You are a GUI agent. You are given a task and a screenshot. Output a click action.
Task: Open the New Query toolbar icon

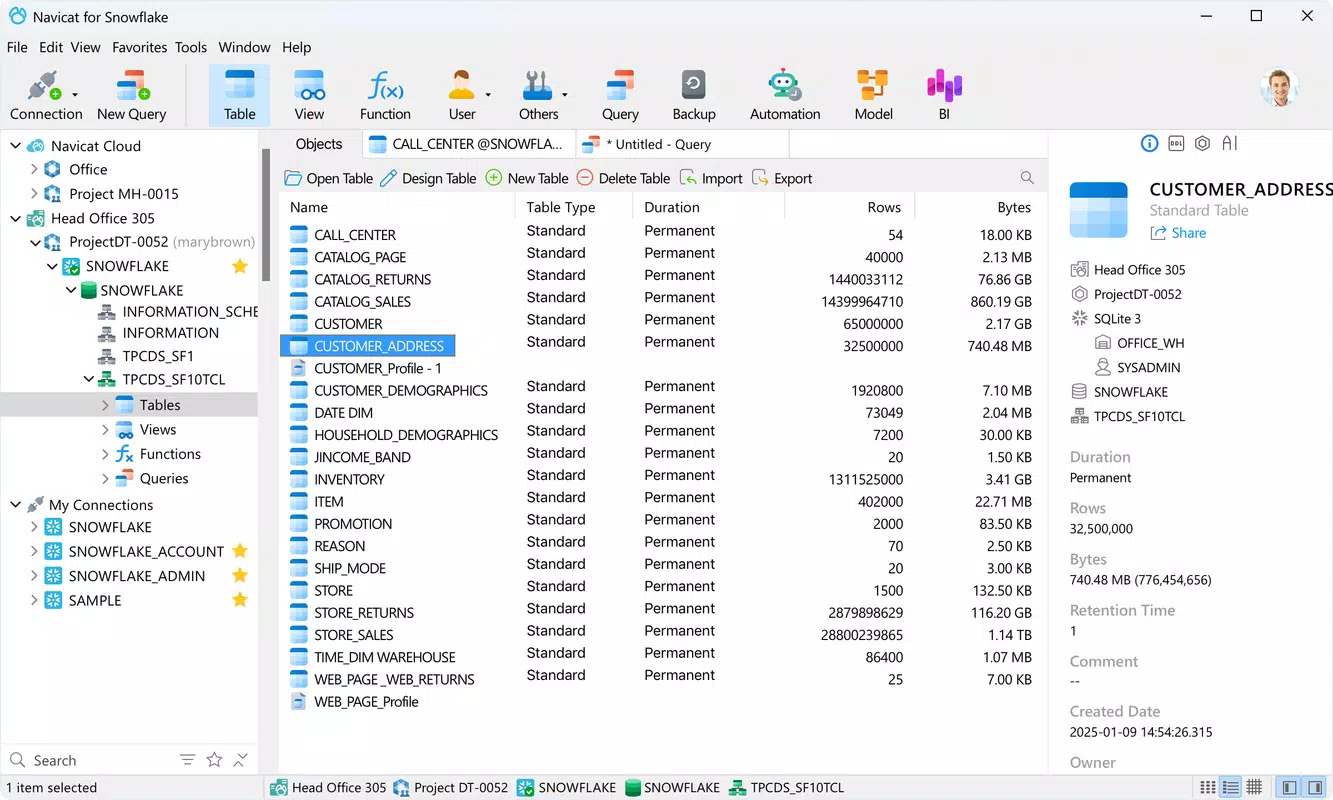pos(132,95)
